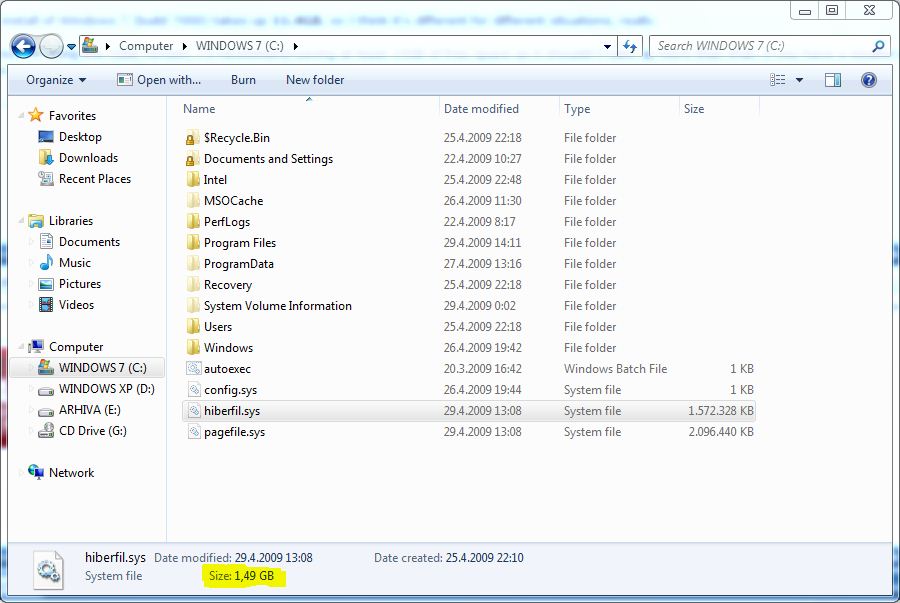The height and width of the screenshot is (603, 900).
Task: Open Recent Places in navigation pane
Action: pyautogui.click(x=95, y=179)
